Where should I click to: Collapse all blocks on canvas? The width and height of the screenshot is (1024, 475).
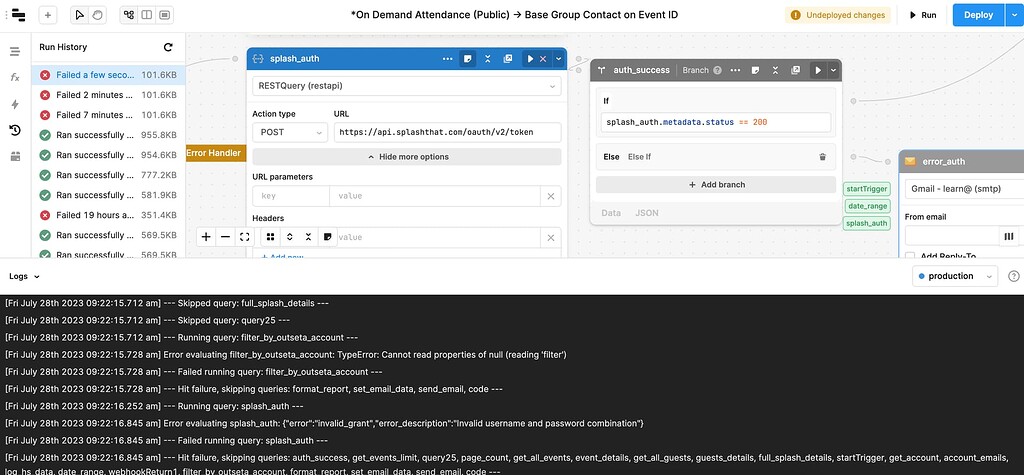point(308,237)
